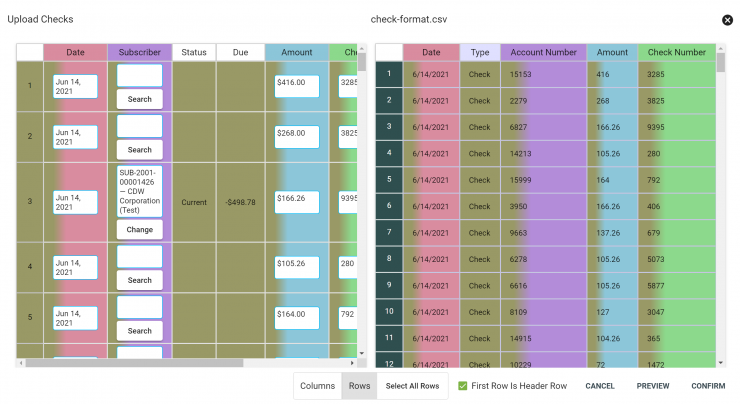Select Amount header in CSV table
This screenshot has width=740, height=404.
coord(612,52)
